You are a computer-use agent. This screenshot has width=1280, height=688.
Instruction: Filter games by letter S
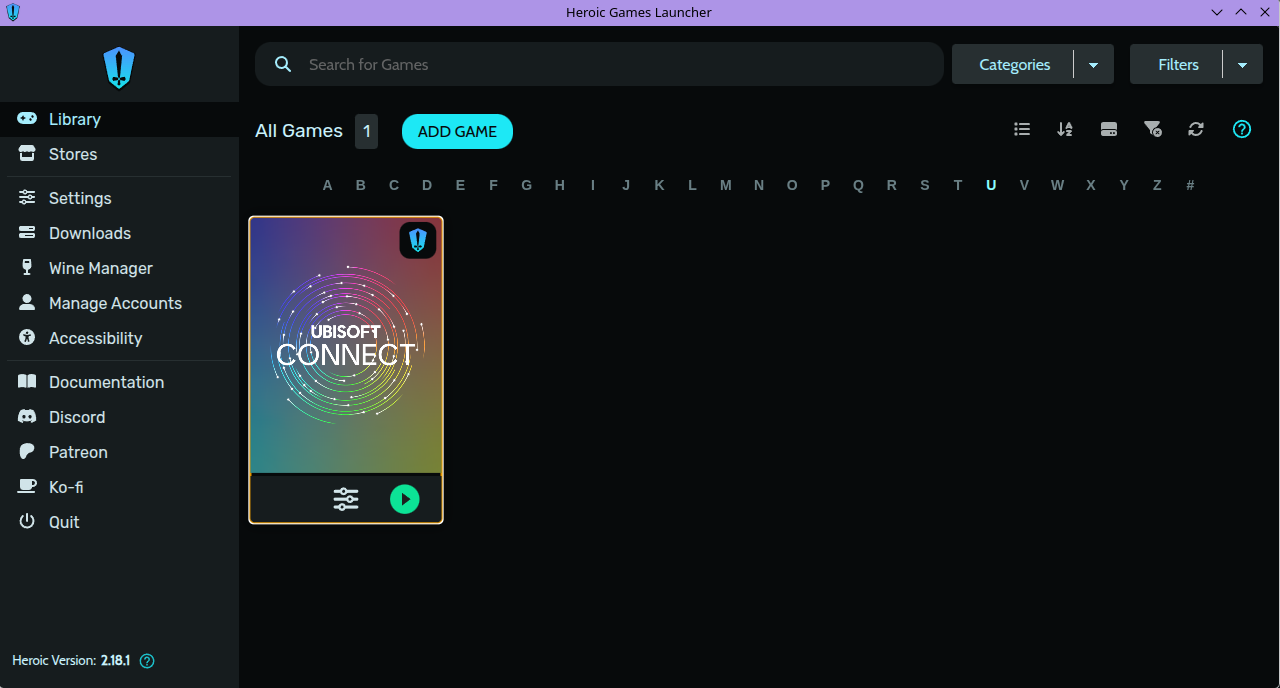(925, 185)
